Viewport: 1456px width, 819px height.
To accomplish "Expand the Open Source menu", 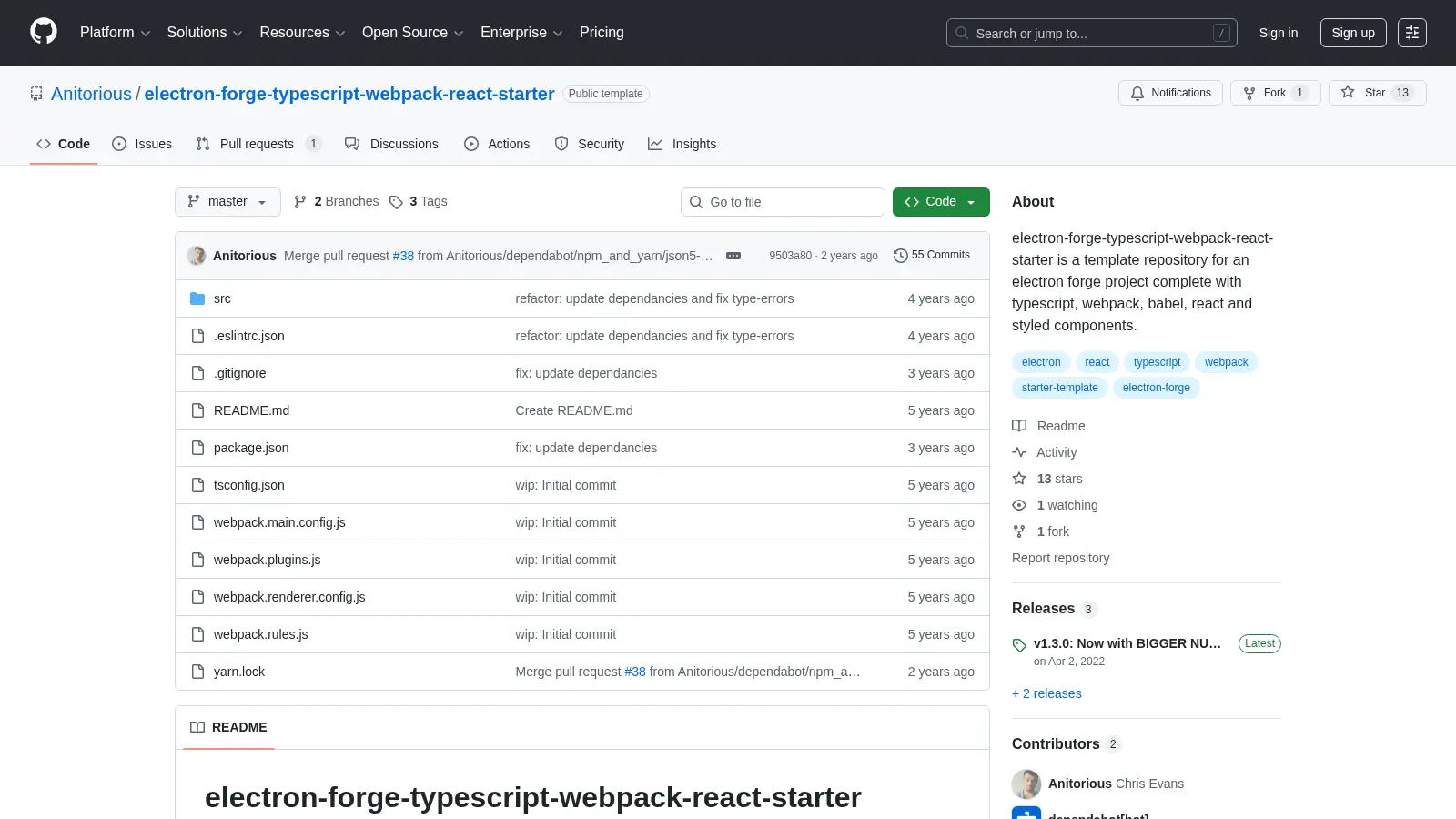I will pos(413,33).
